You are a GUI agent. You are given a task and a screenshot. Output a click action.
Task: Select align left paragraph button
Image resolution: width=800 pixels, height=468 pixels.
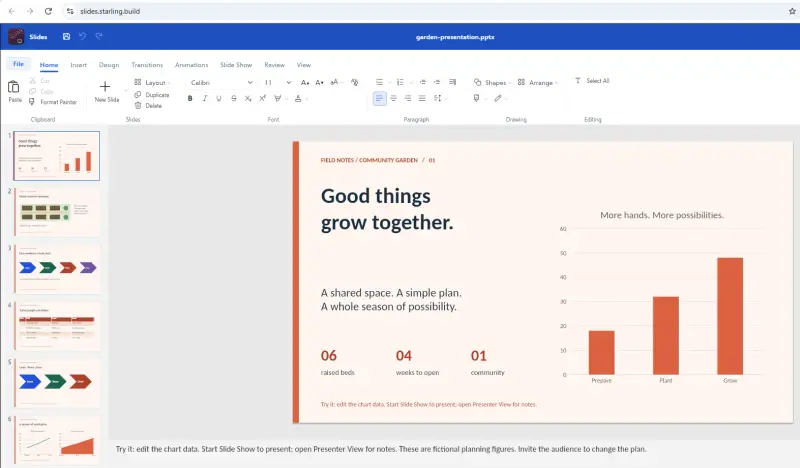(x=379, y=98)
